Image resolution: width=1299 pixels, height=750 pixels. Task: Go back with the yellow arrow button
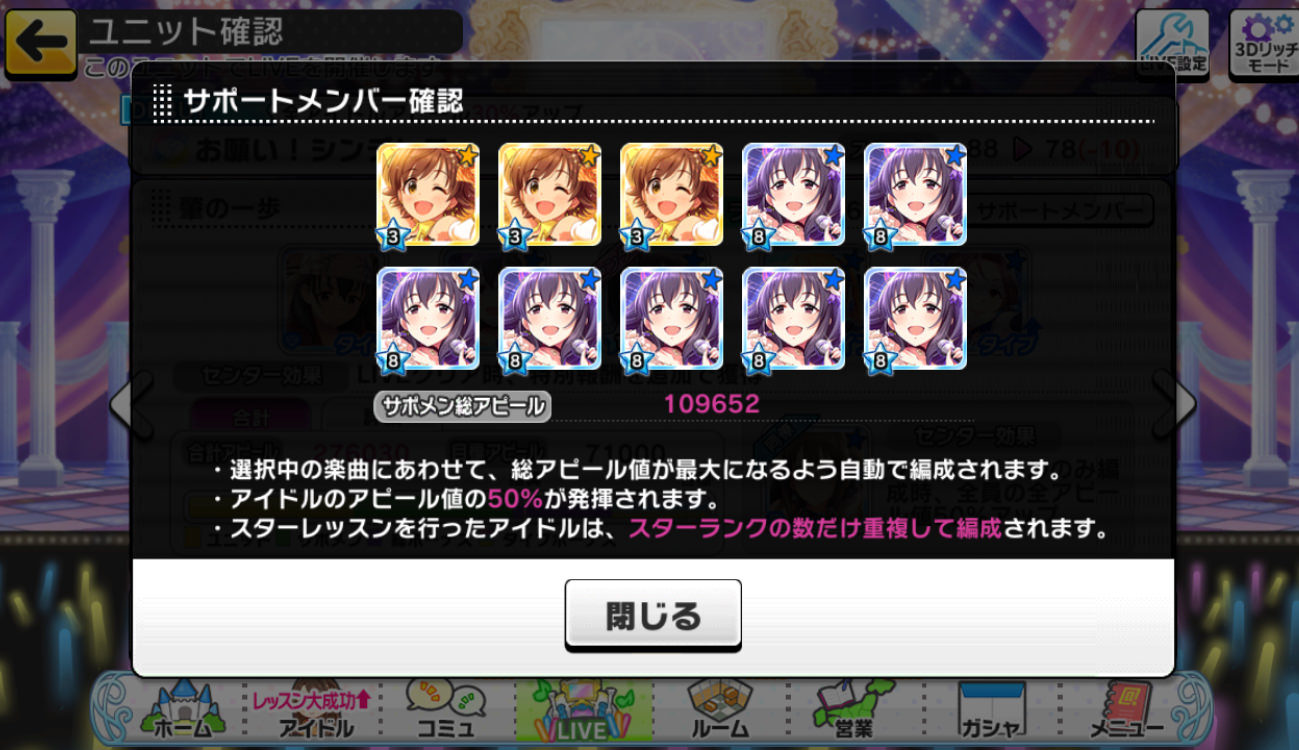(x=41, y=42)
